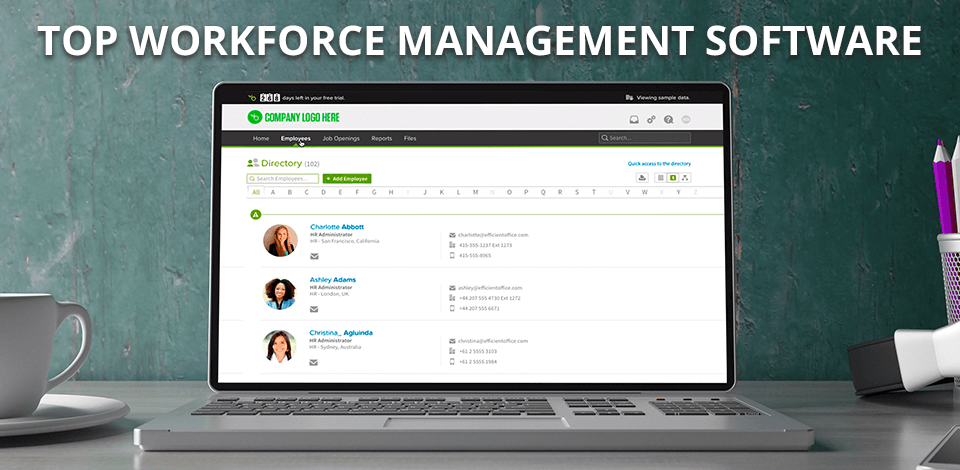Open the settings gears icon
The width and height of the screenshot is (960, 470).
tap(651, 120)
